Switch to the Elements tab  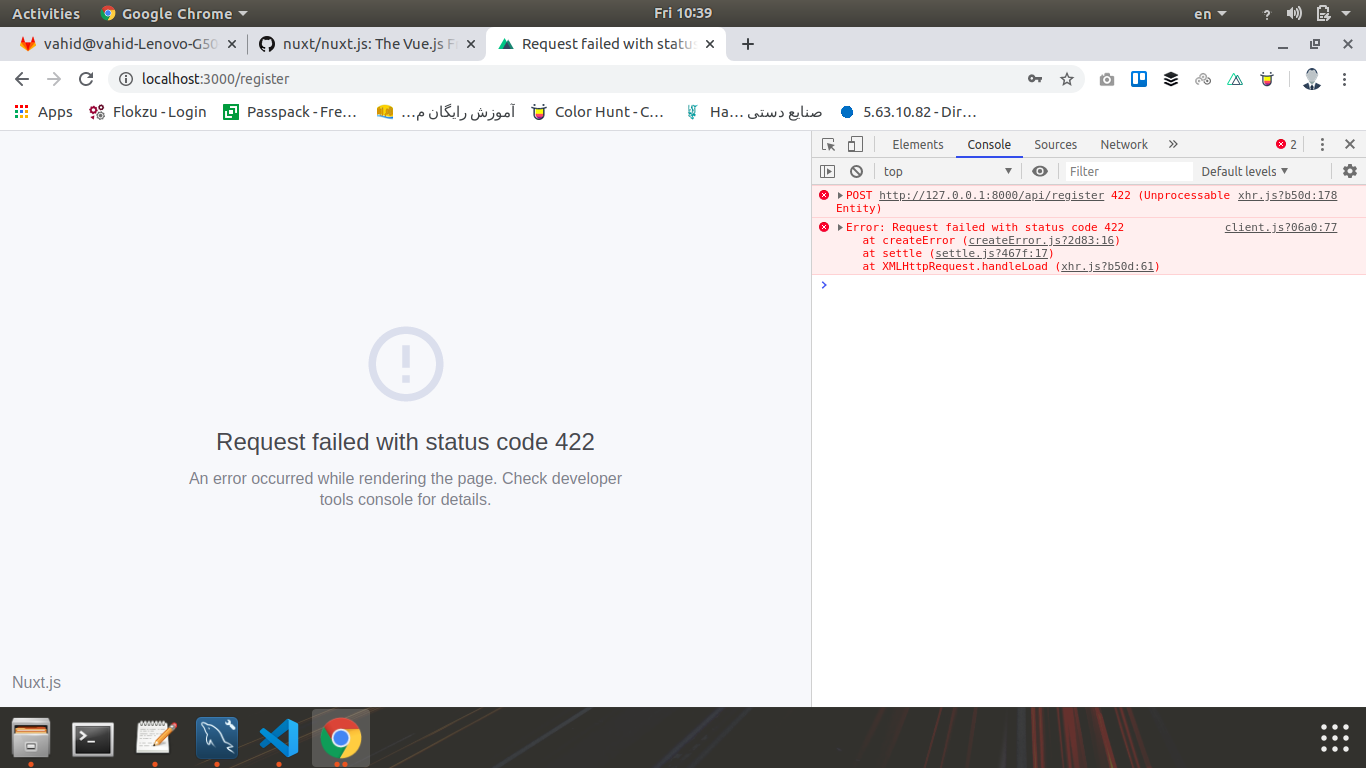(918, 144)
